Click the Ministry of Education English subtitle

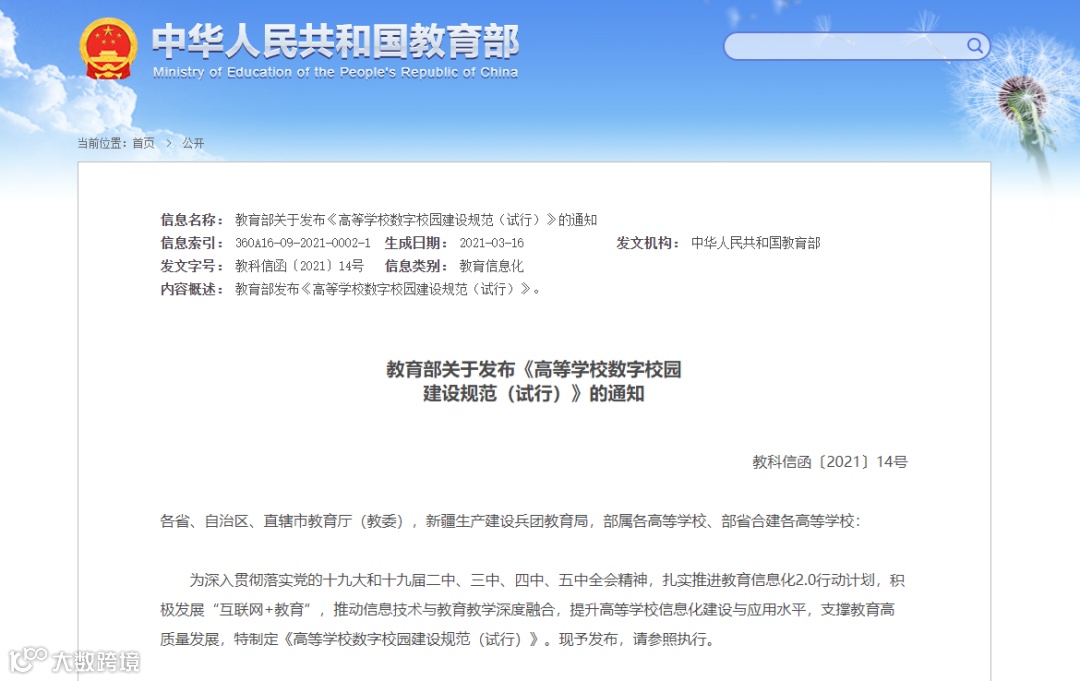(x=335, y=72)
